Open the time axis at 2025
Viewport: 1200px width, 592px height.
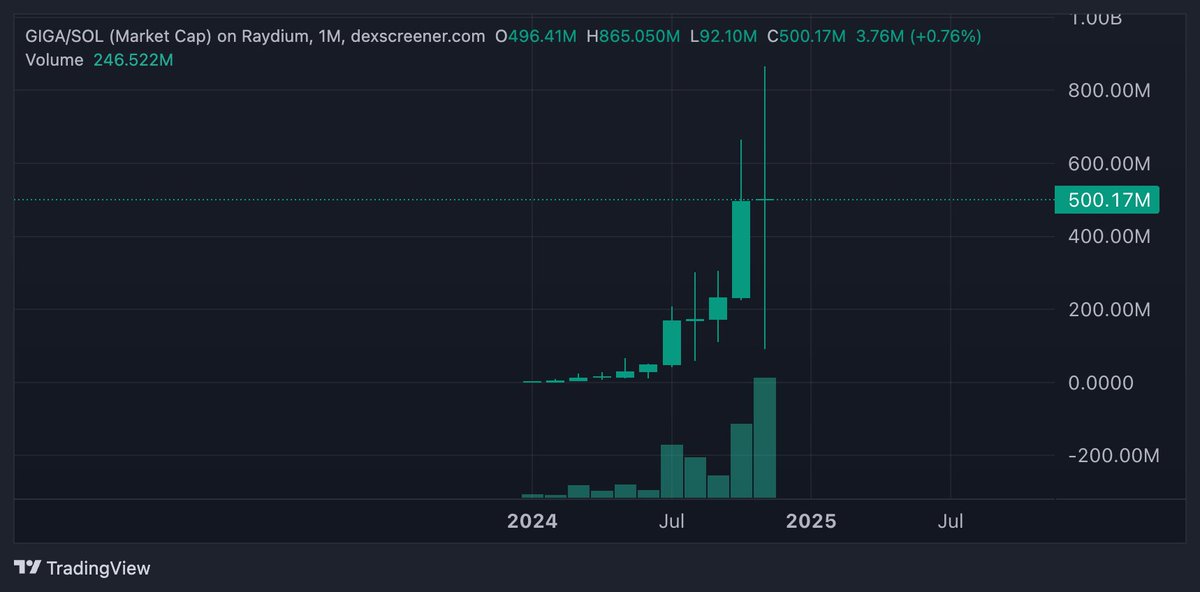click(812, 521)
